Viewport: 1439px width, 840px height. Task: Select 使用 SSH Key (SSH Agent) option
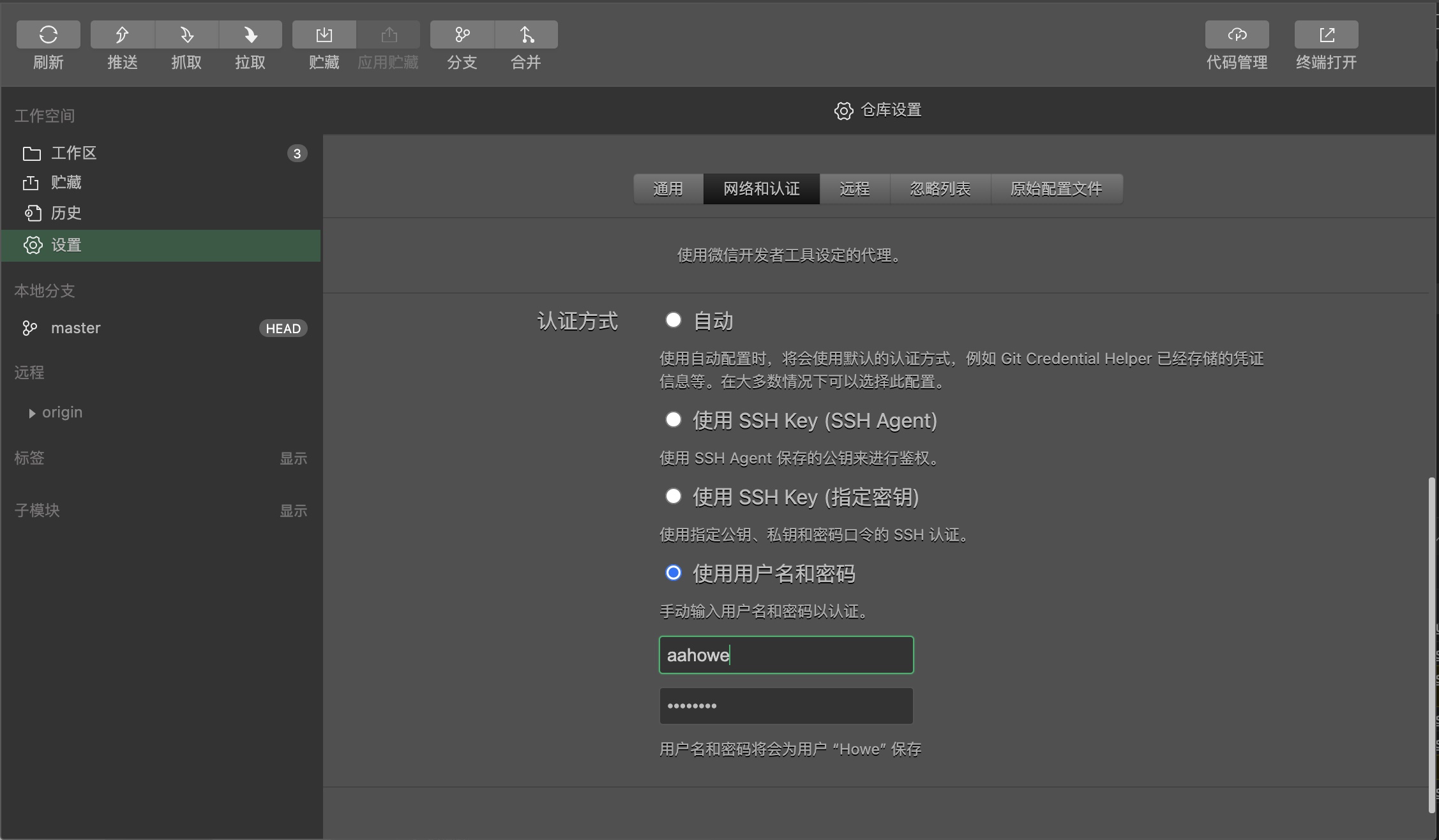point(674,419)
